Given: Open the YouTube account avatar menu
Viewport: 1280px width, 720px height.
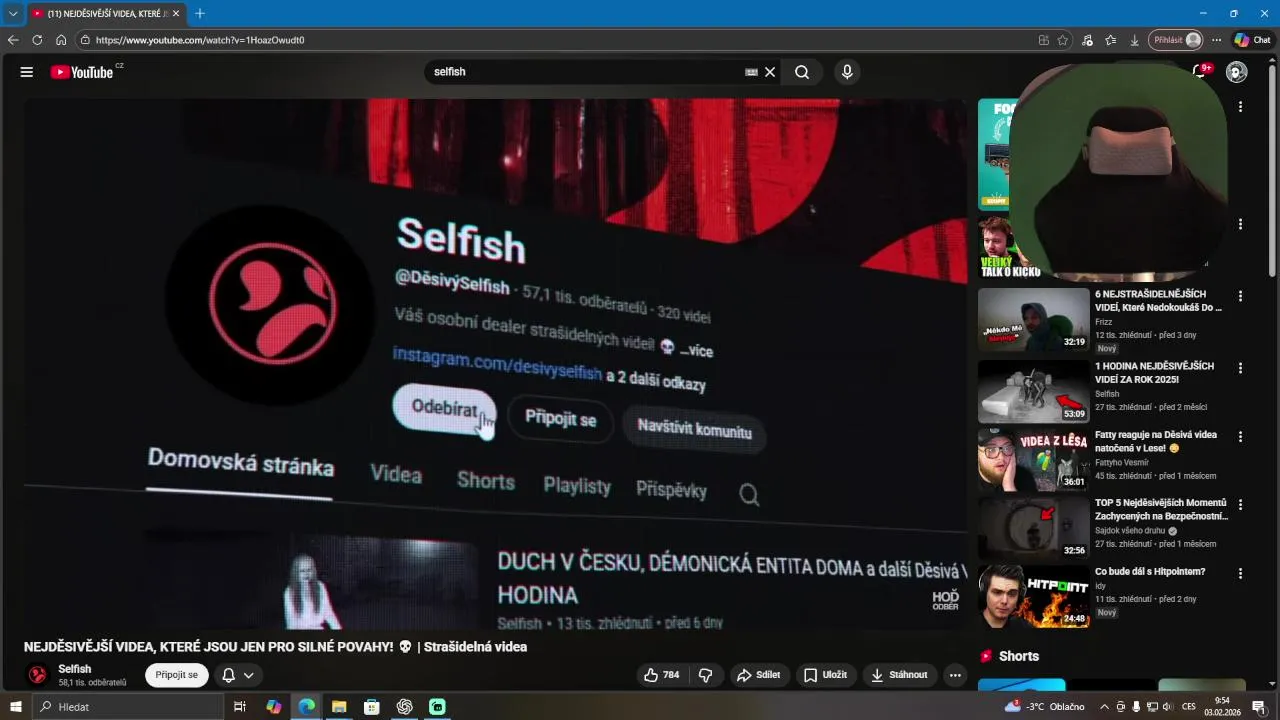Looking at the screenshot, I should (x=1237, y=72).
